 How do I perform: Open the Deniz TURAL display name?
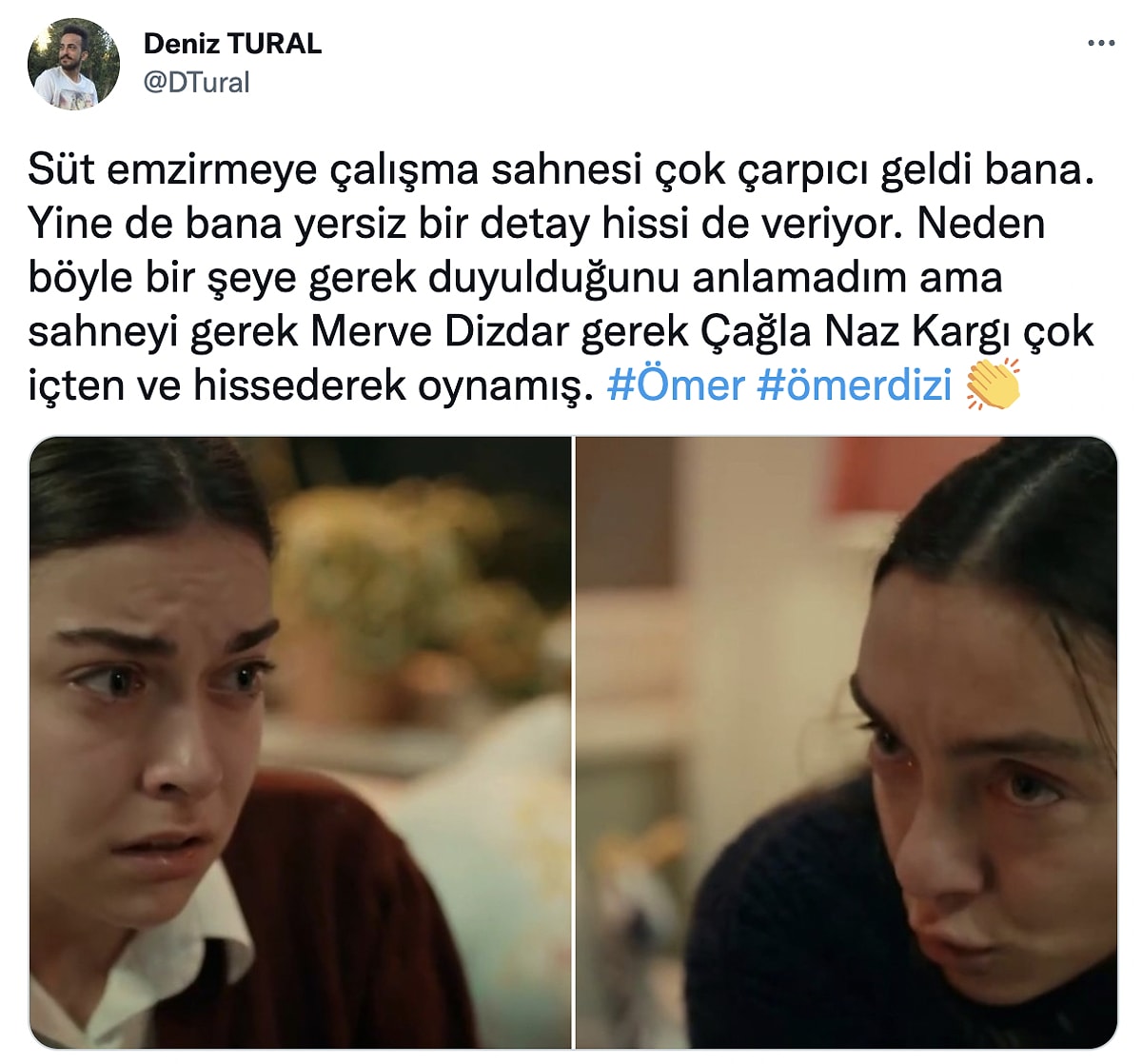pyautogui.click(x=232, y=44)
